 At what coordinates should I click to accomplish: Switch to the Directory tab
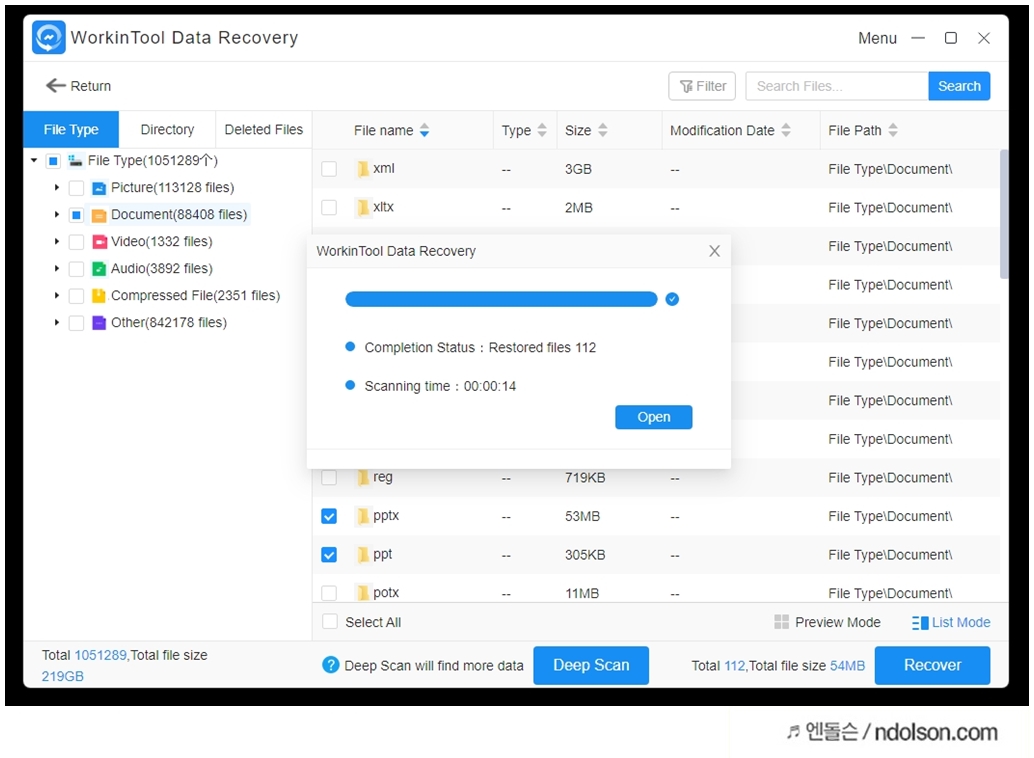pos(167,130)
